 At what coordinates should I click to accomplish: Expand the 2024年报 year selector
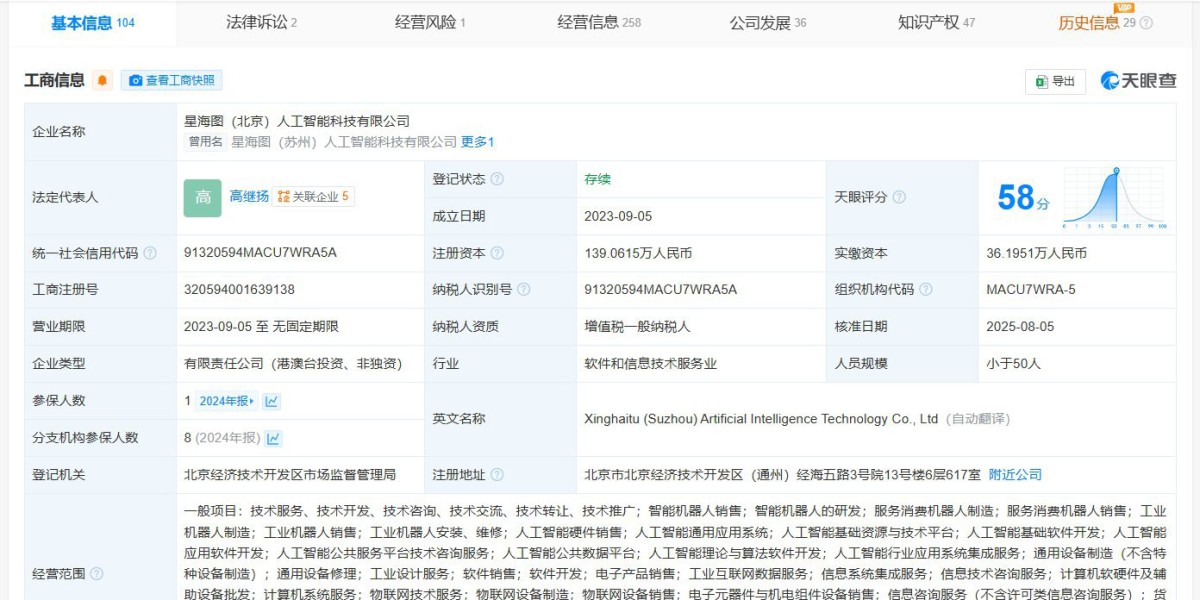coord(226,401)
